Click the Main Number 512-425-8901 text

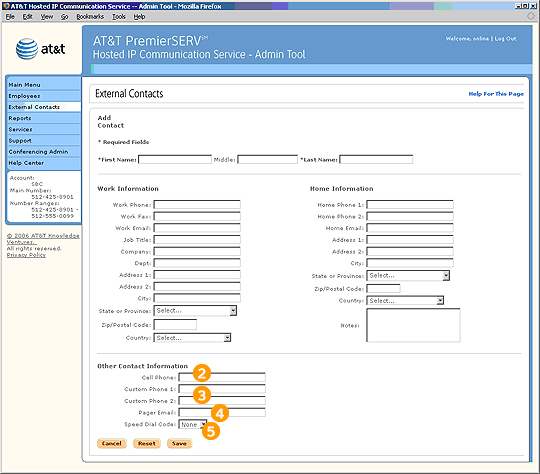(x=52, y=197)
